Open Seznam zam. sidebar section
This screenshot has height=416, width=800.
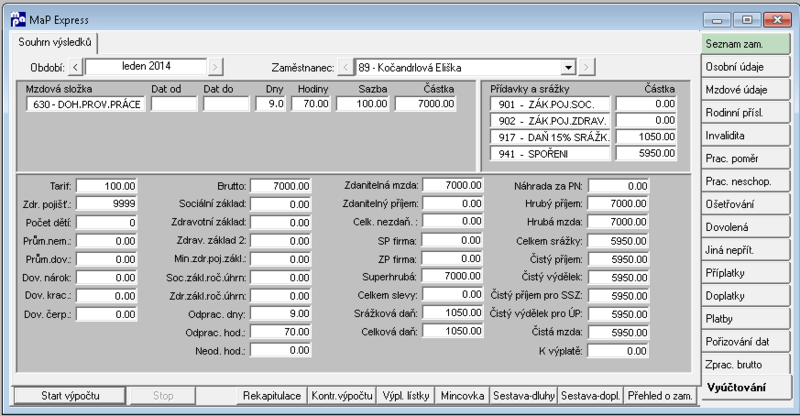[745, 44]
